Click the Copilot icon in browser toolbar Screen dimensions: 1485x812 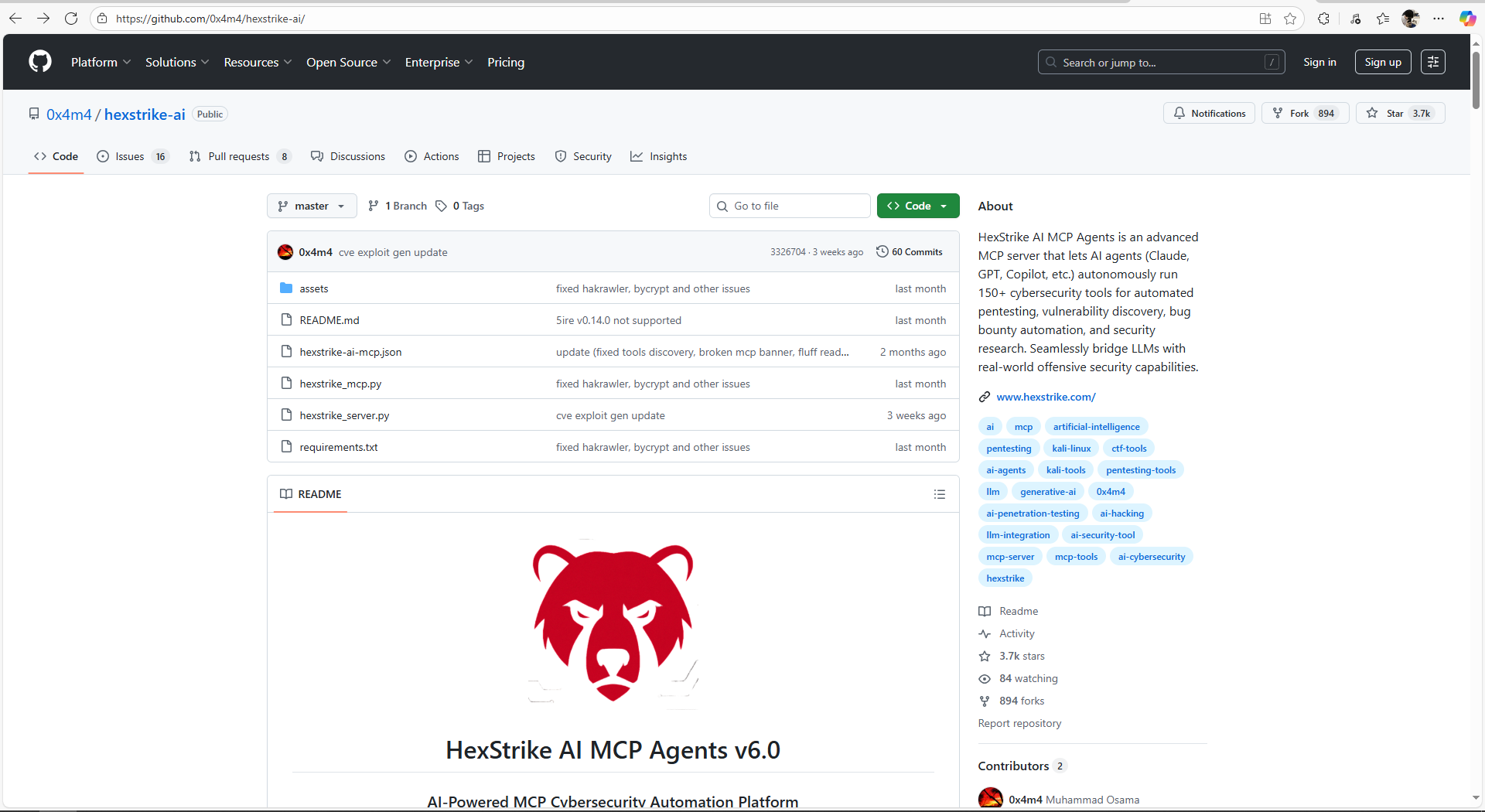pos(1466,19)
